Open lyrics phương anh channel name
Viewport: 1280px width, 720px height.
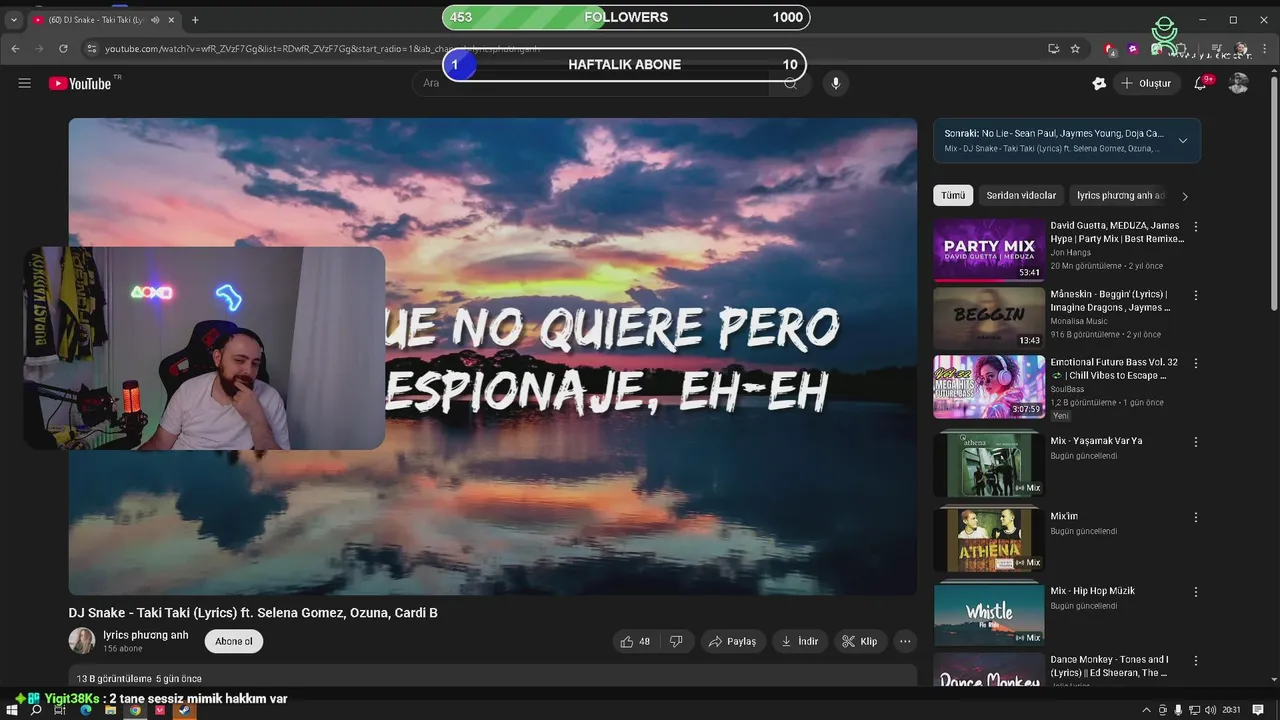[x=146, y=635]
